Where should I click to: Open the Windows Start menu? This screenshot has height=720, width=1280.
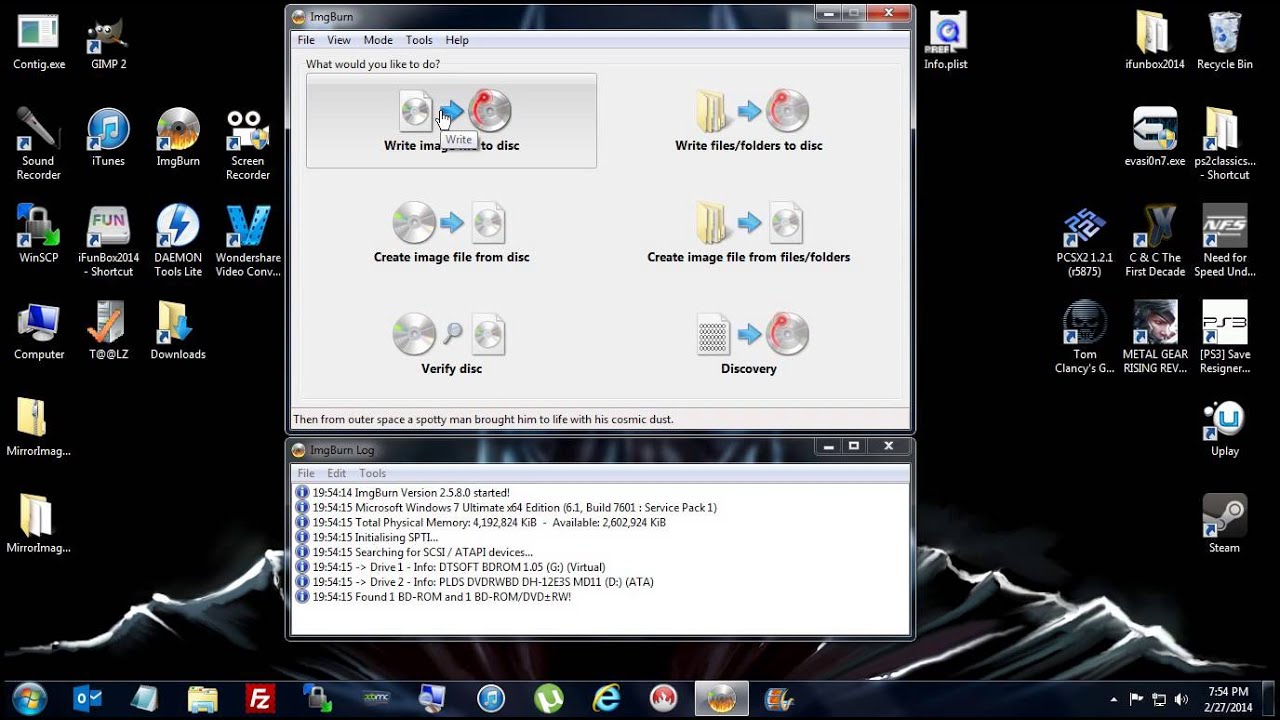click(x=31, y=697)
